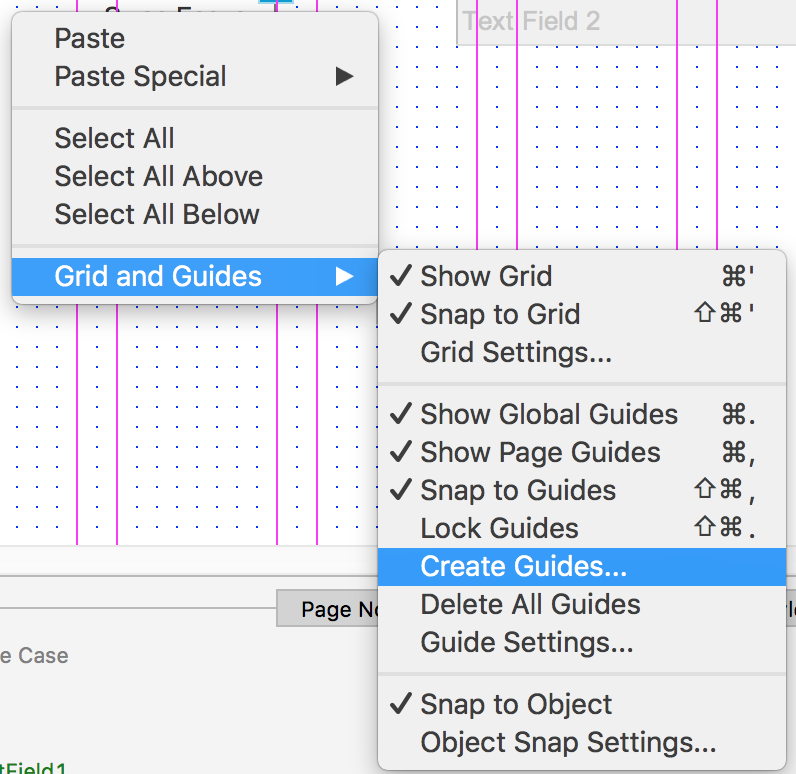Choose Select All Above
This screenshot has width=796, height=774.
(x=158, y=177)
